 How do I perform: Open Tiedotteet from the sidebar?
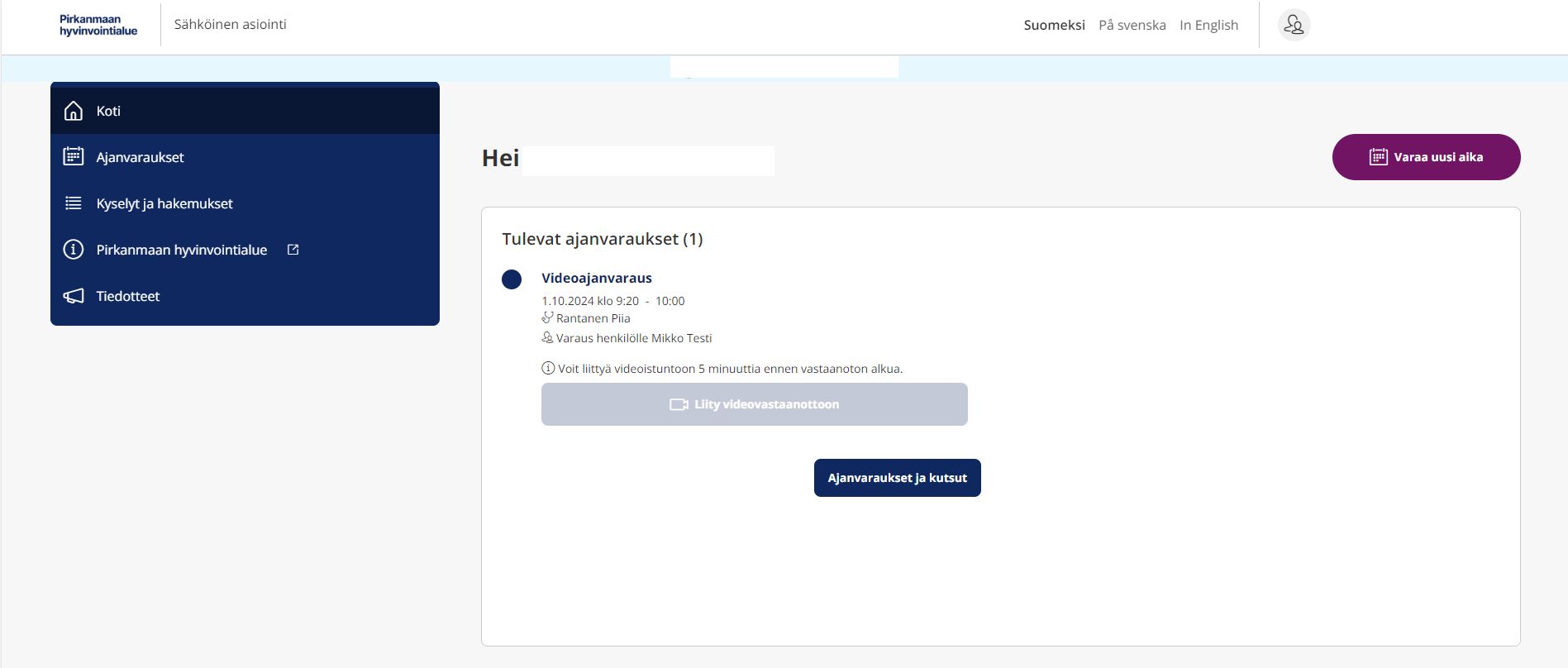point(128,296)
